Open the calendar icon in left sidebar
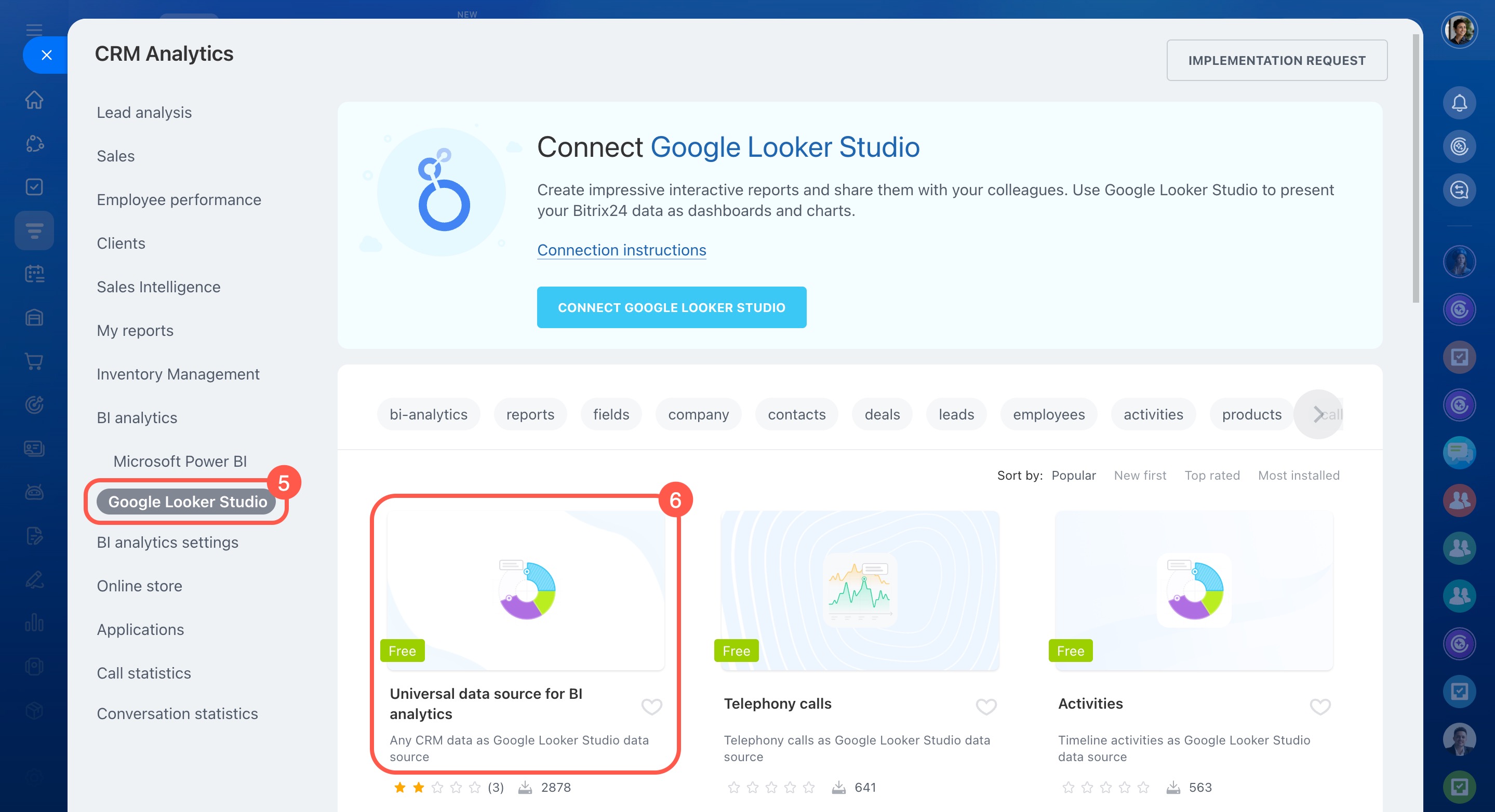The image size is (1495, 812). pos(34,274)
